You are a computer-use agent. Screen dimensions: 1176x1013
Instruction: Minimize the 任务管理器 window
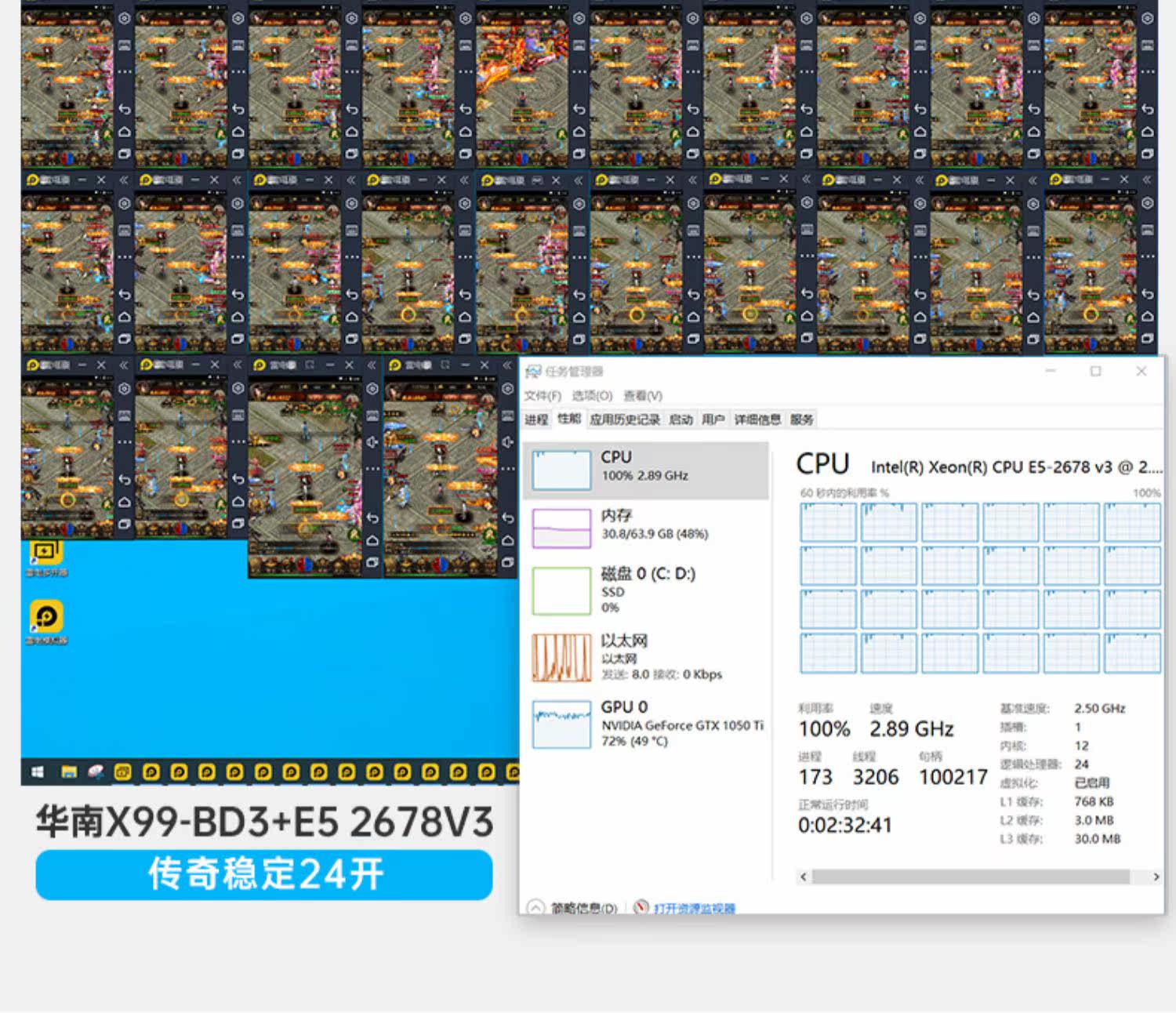[x=1051, y=371]
